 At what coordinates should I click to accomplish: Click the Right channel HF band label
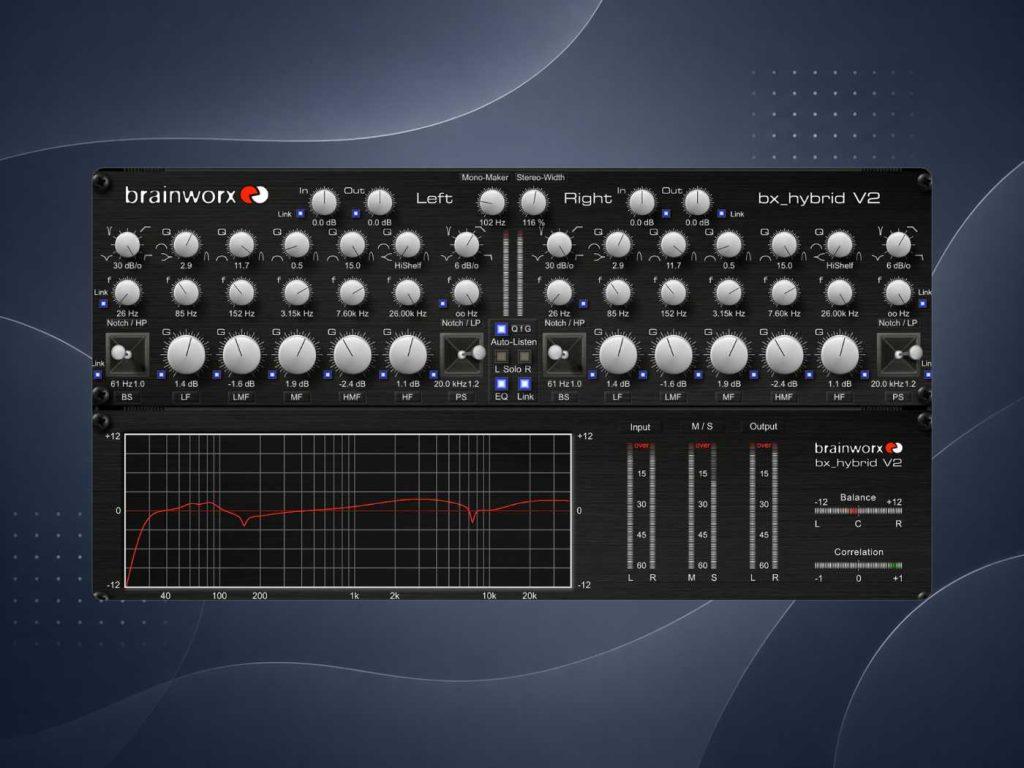coord(840,397)
